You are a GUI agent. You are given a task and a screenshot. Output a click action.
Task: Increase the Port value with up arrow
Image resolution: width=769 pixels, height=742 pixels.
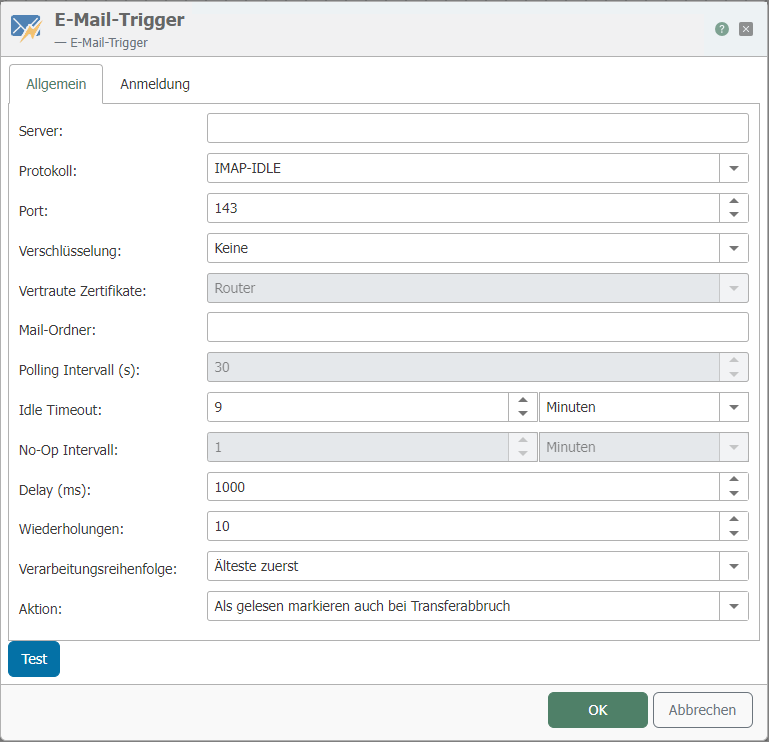pyautogui.click(x=734, y=201)
